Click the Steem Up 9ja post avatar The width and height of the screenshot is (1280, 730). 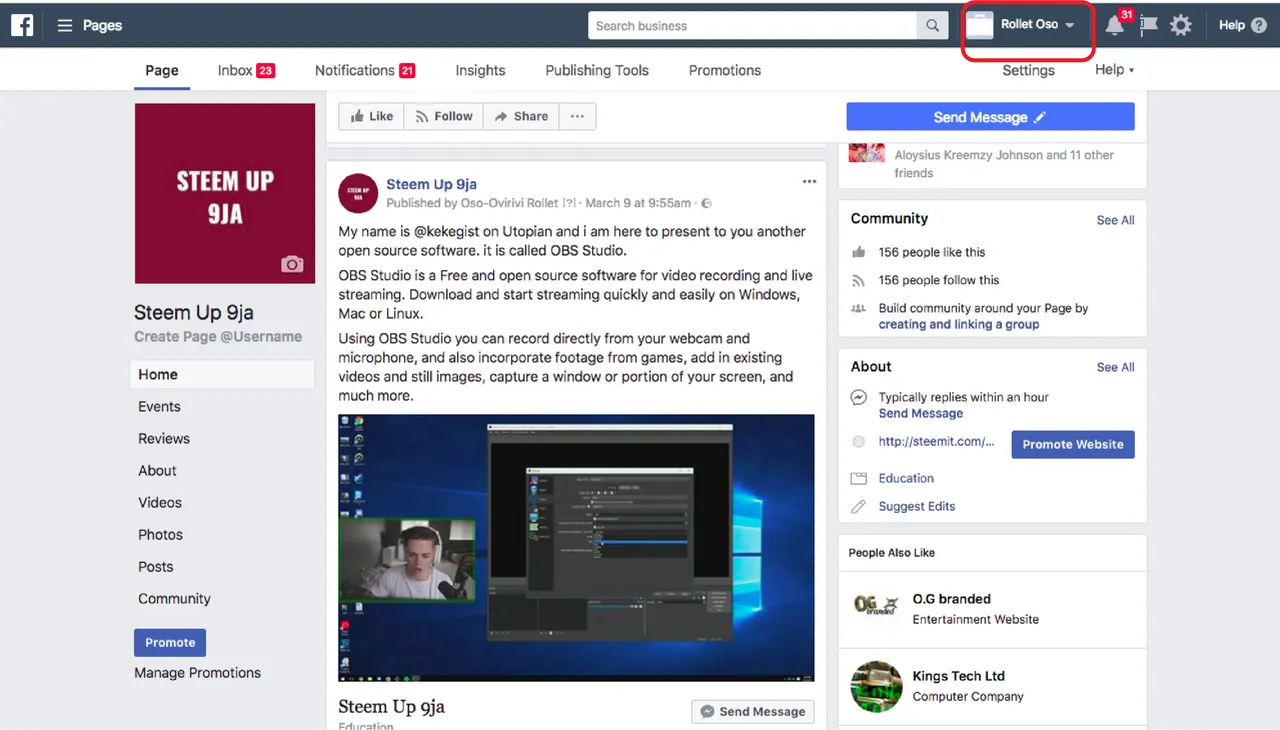pyautogui.click(x=358, y=193)
